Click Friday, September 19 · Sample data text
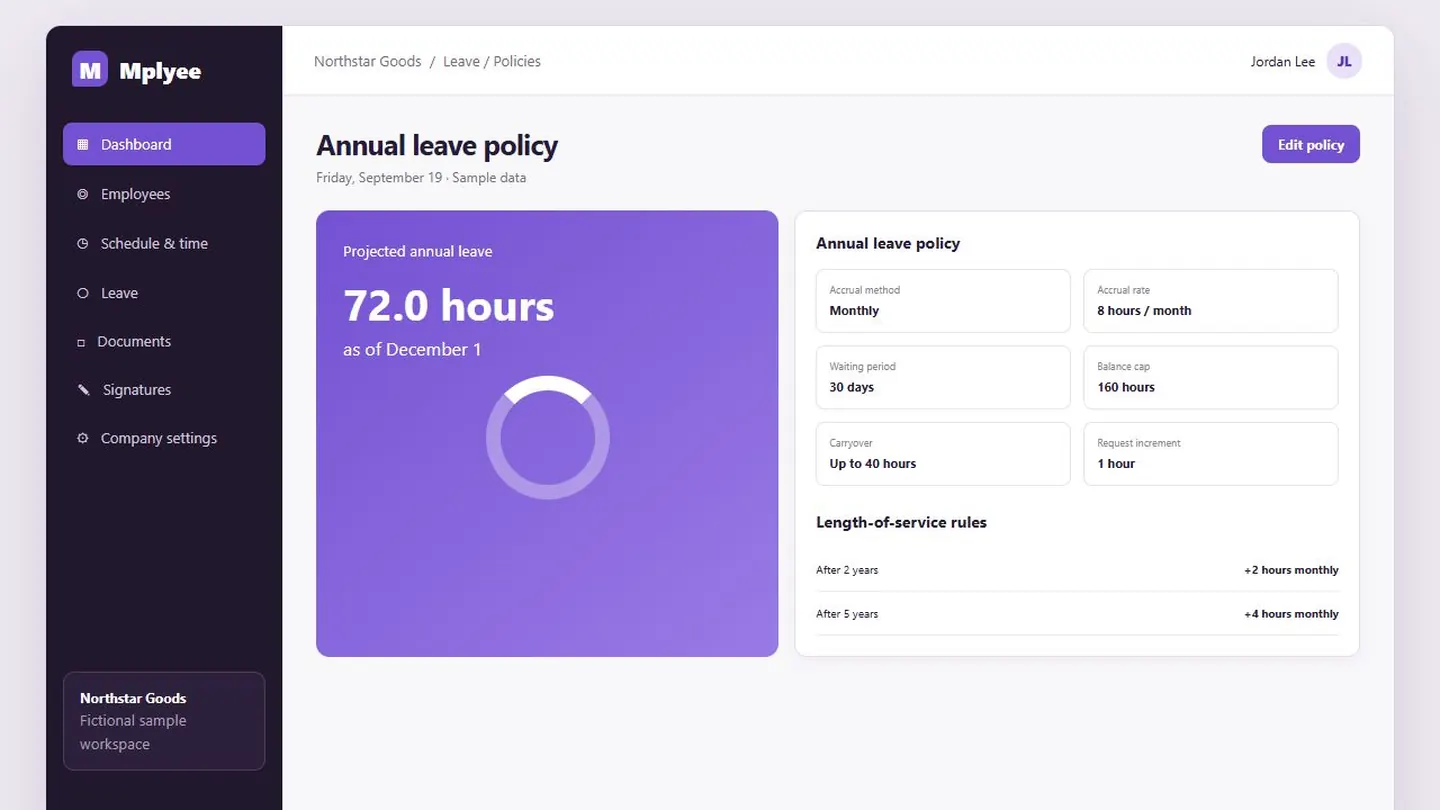Viewport: 1440px width, 810px height. coord(421,178)
